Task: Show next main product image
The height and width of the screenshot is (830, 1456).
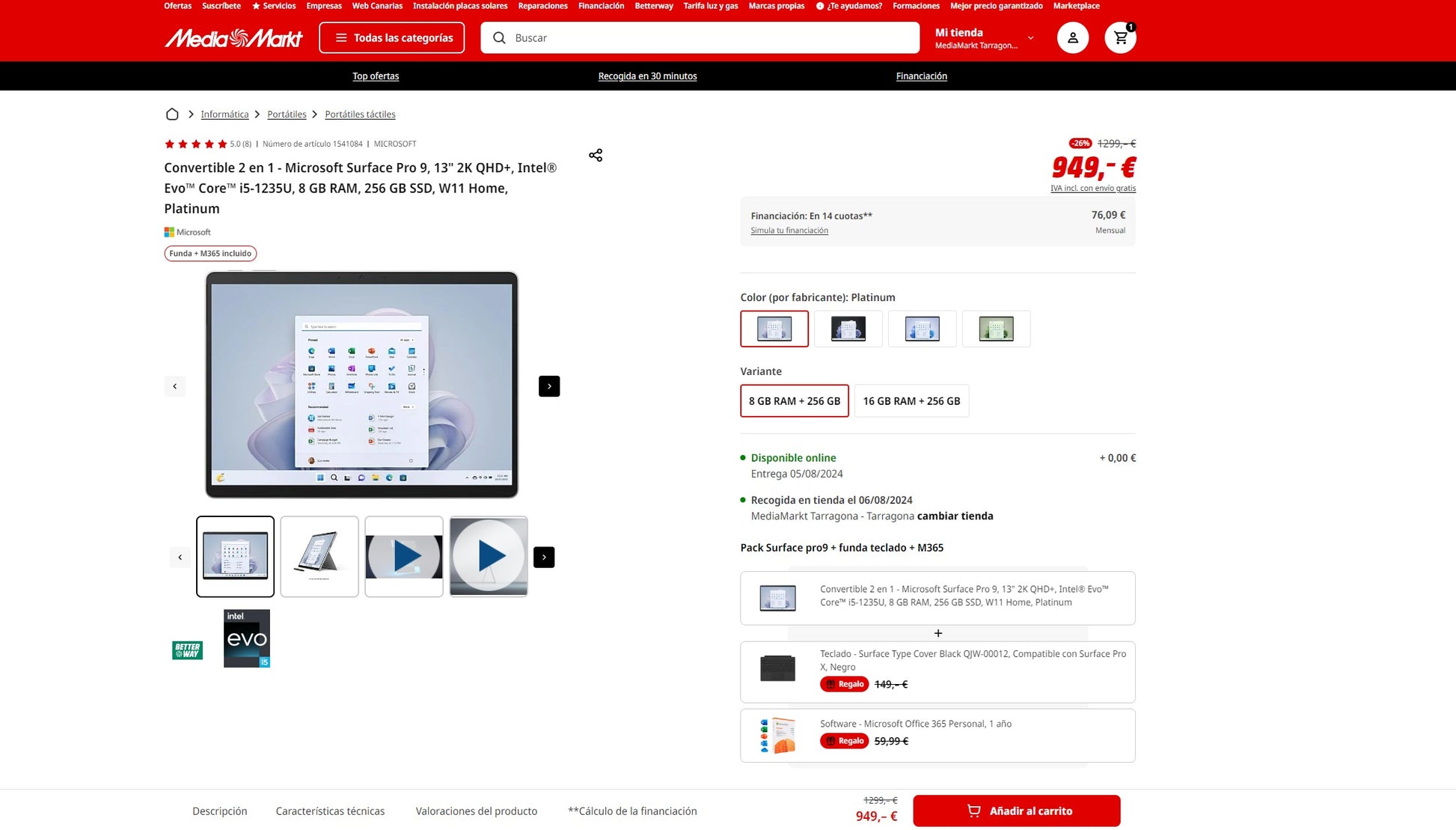Action: pos(549,386)
